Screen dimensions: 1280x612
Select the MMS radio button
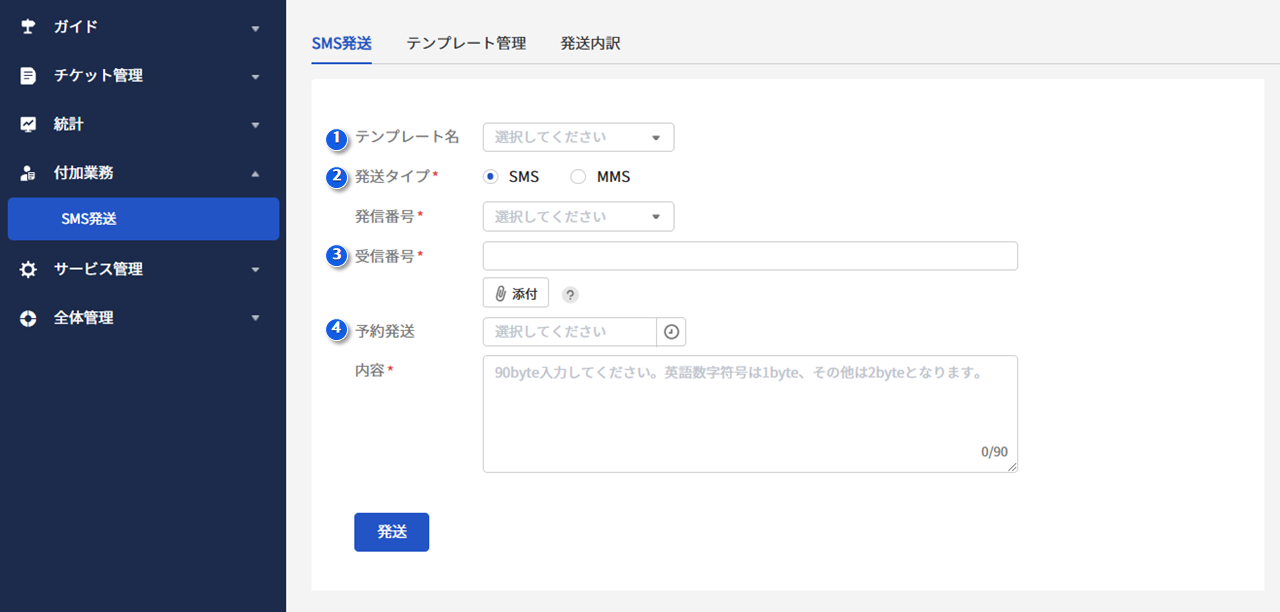pos(578,177)
